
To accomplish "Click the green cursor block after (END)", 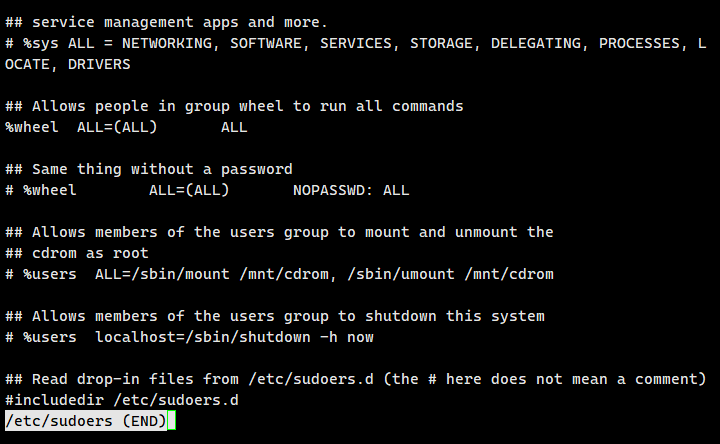I will 171,421.
